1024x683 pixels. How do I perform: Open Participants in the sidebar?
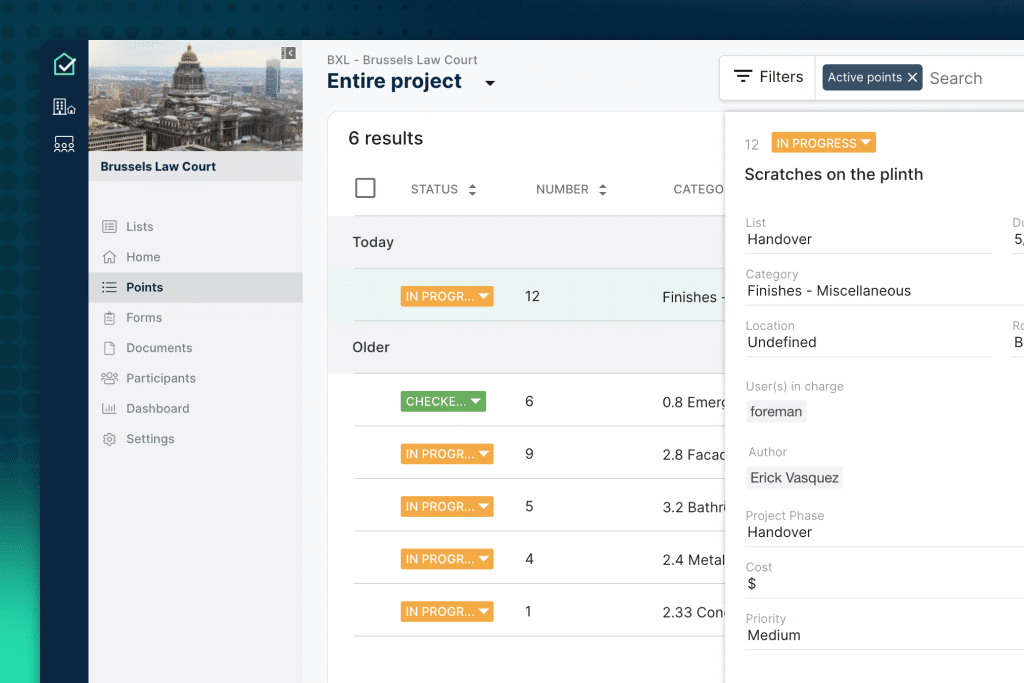(x=160, y=378)
